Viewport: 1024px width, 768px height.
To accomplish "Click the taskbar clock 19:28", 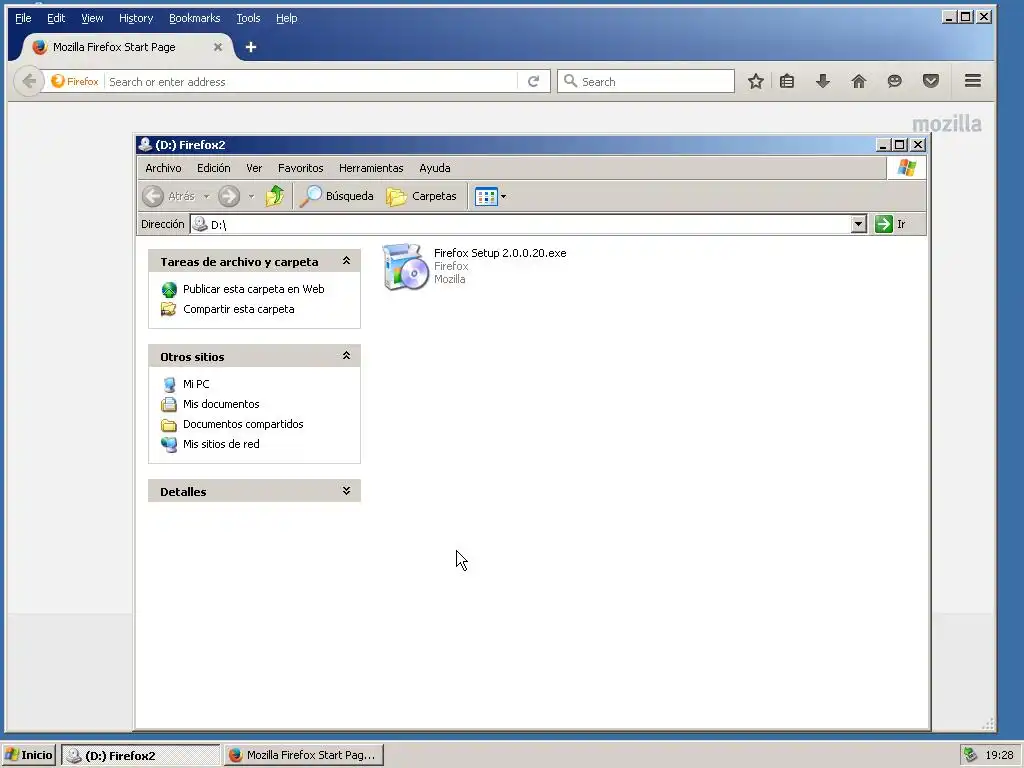I will pos(999,755).
